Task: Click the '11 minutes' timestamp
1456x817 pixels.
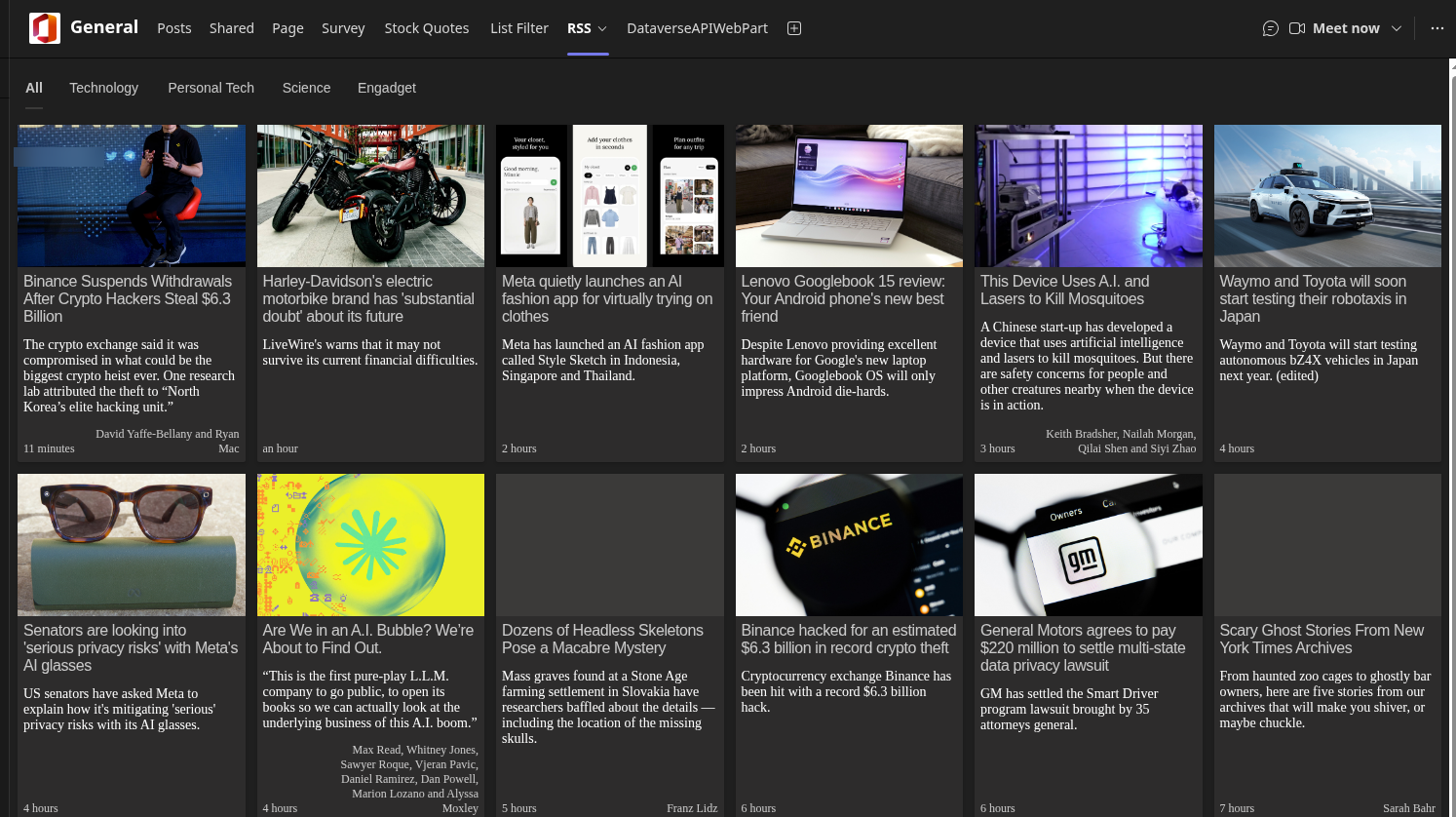Action: click(49, 448)
